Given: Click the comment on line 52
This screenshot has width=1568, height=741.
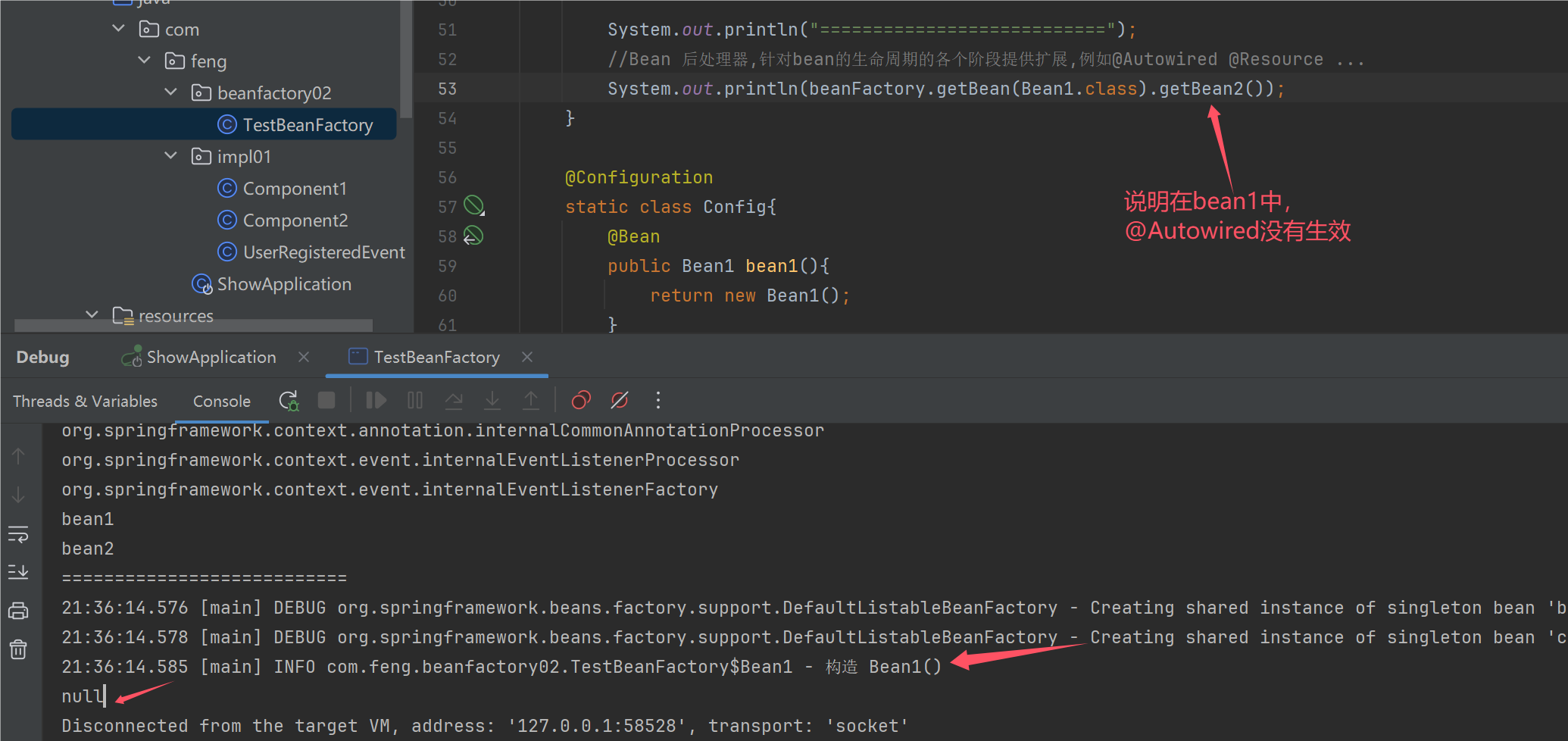Looking at the screenshot, I should [986, 59].
